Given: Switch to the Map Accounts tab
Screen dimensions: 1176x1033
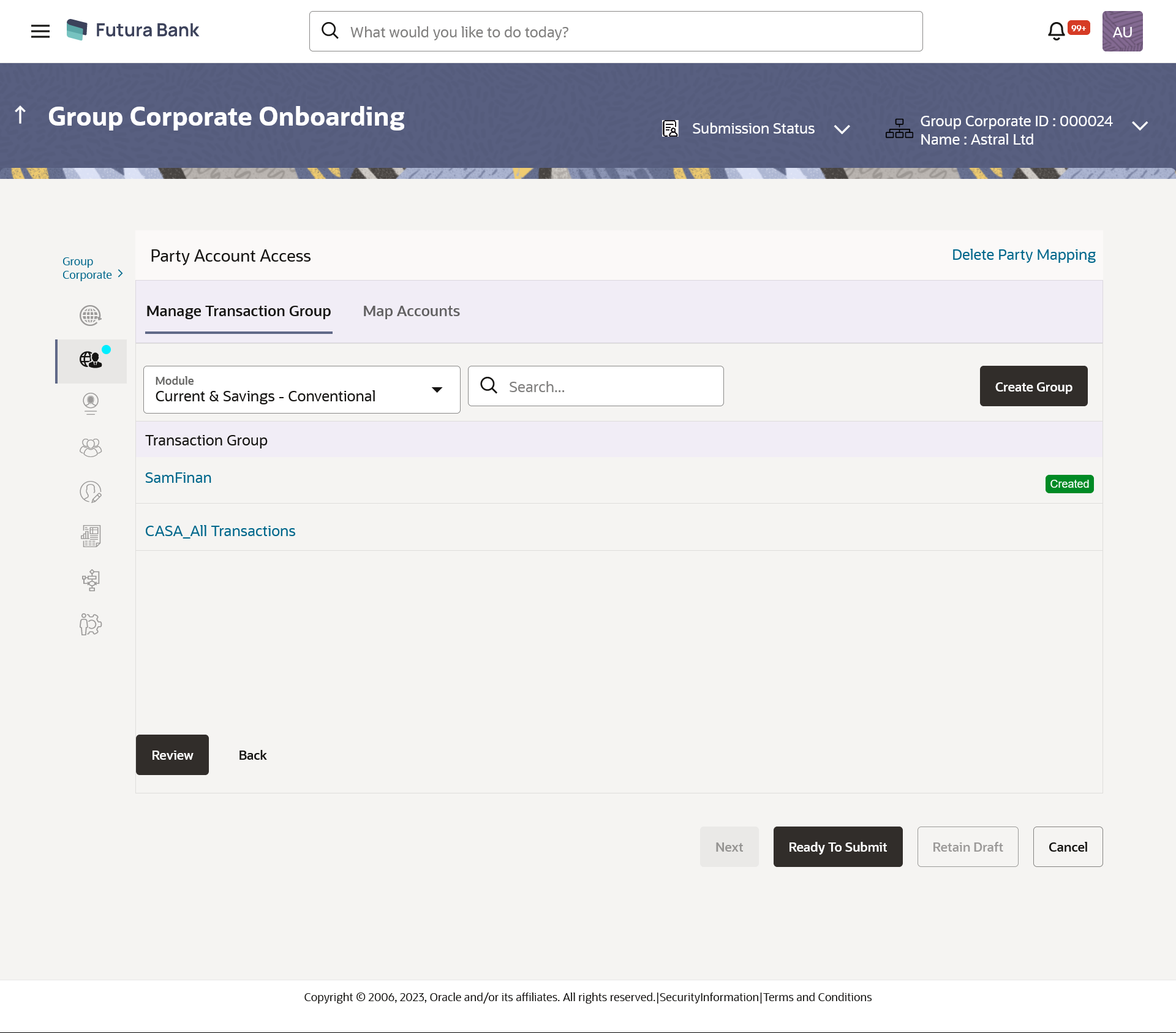Looking at the screenshot, I should point(411,311).
